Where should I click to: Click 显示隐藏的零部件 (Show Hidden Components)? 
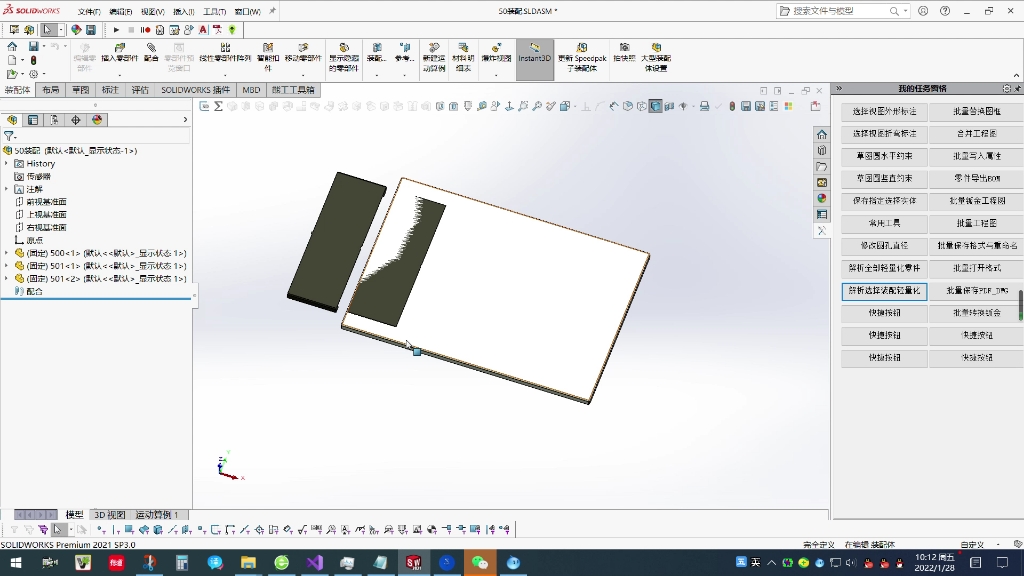pos(344,55)
